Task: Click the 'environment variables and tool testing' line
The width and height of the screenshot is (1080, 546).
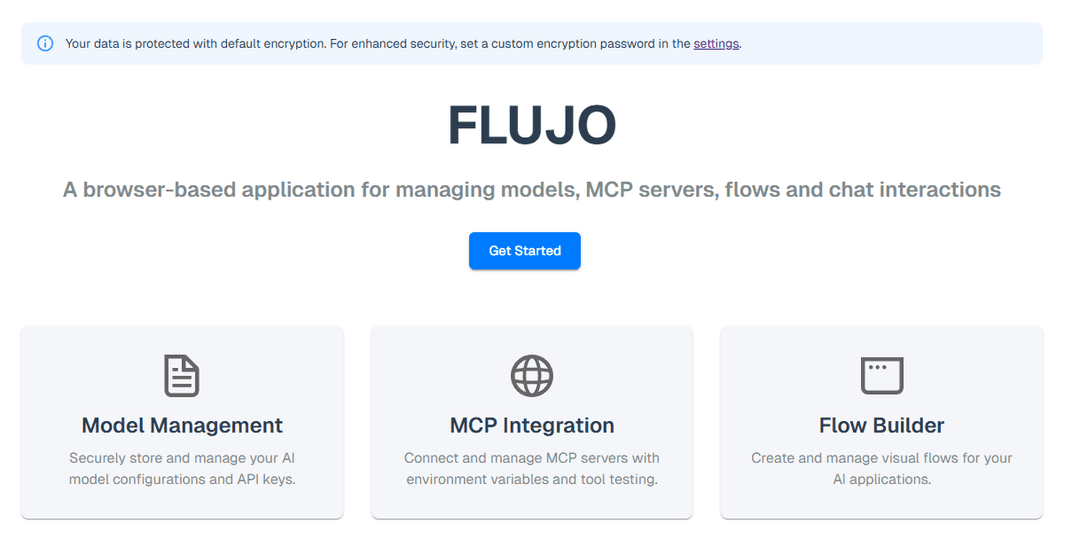Action: 532,479
